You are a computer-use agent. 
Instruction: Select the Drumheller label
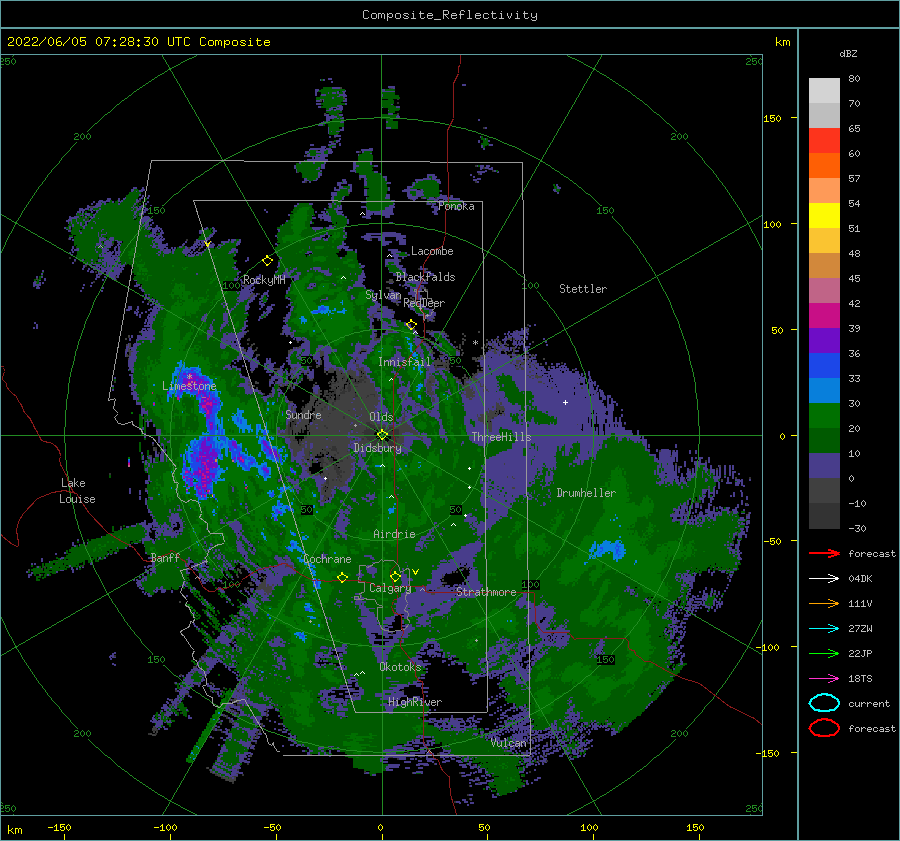pos(586,493)
